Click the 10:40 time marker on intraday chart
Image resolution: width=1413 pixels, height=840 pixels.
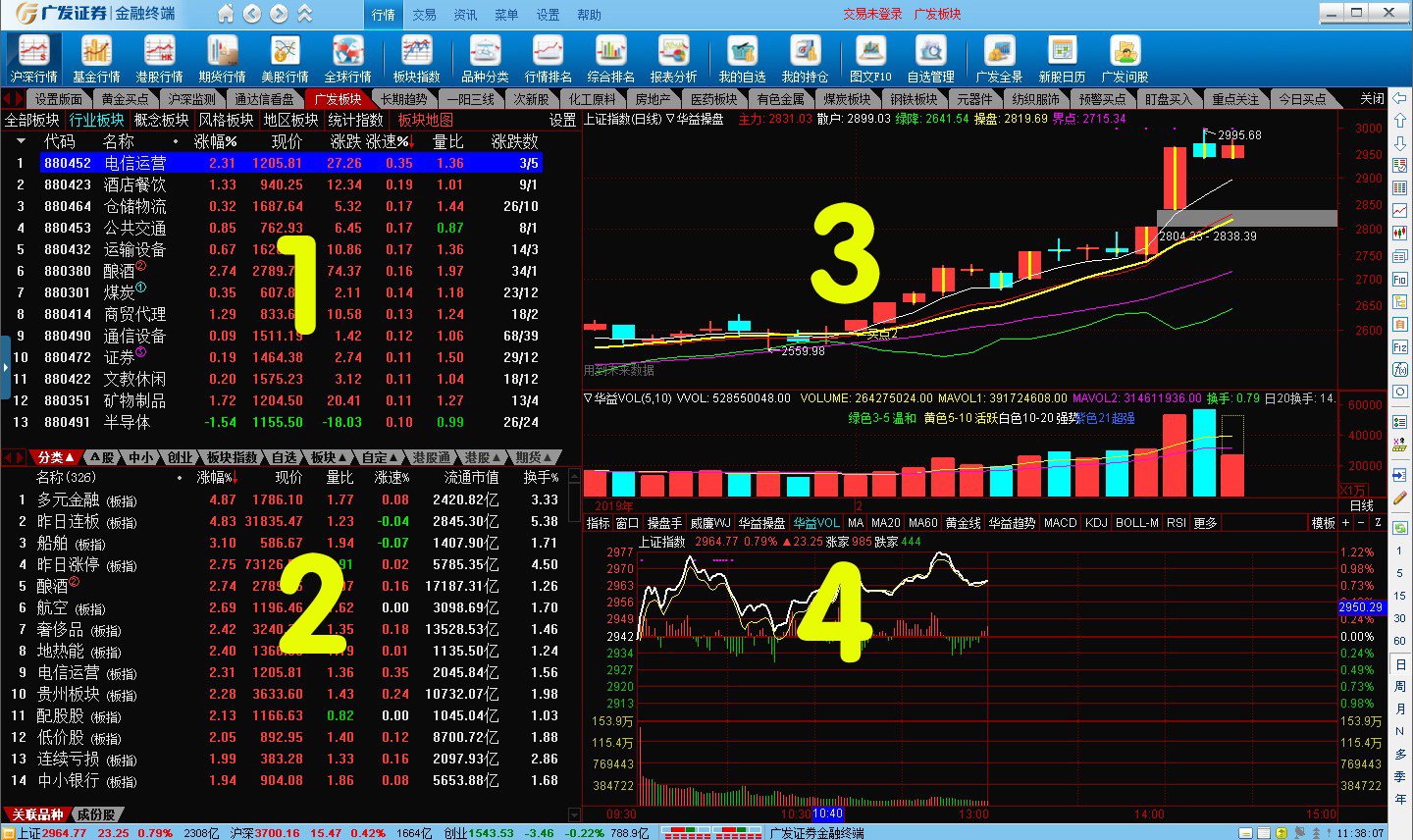coord(827,814)
